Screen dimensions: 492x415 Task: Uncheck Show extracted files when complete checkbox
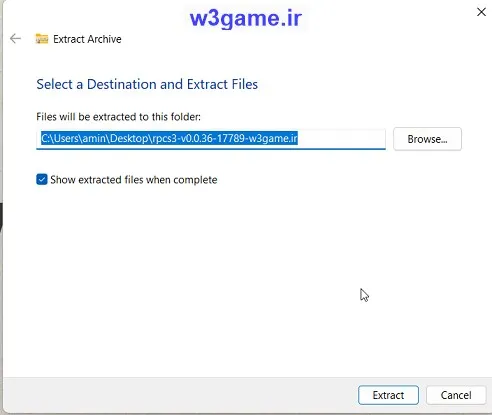point(42,179)
